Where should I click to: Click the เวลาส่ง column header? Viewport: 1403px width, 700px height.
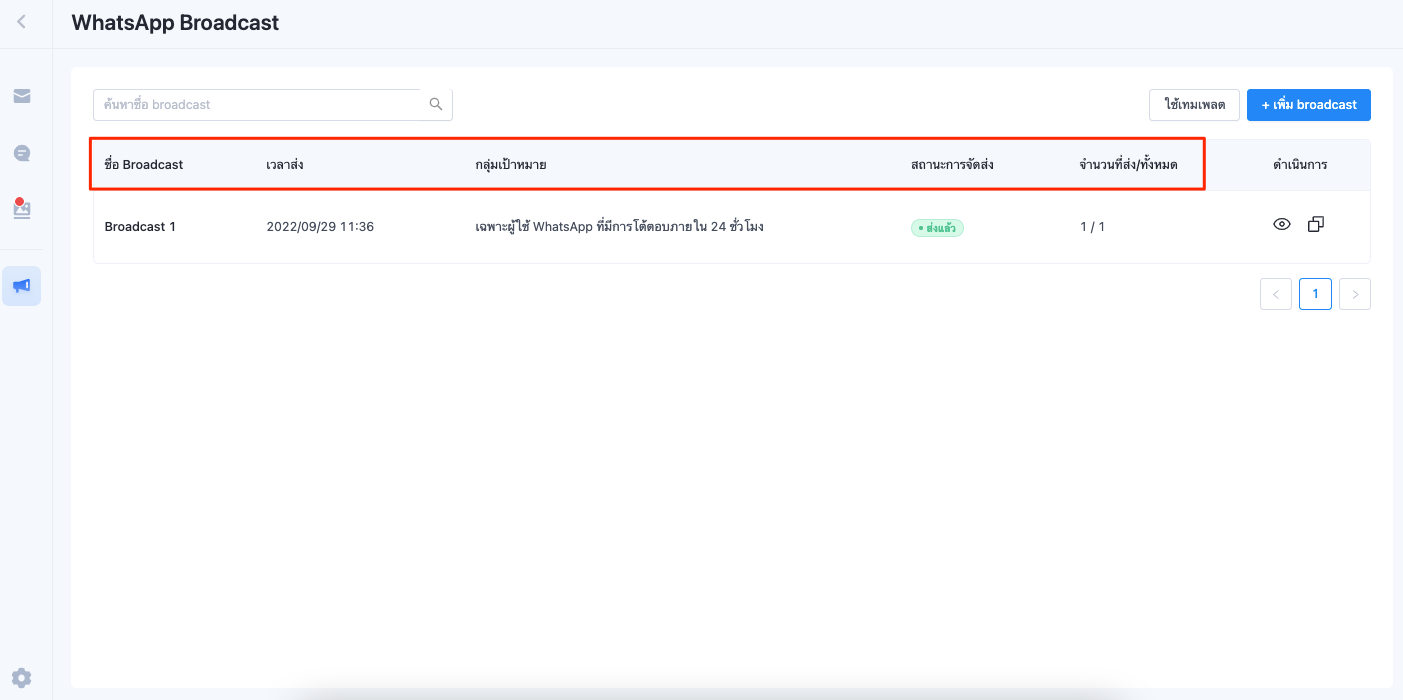(285, 164)
